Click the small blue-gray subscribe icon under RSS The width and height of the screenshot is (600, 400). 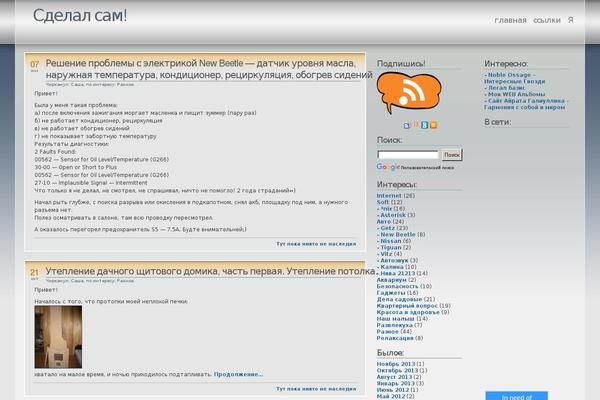tap(407, 126)
